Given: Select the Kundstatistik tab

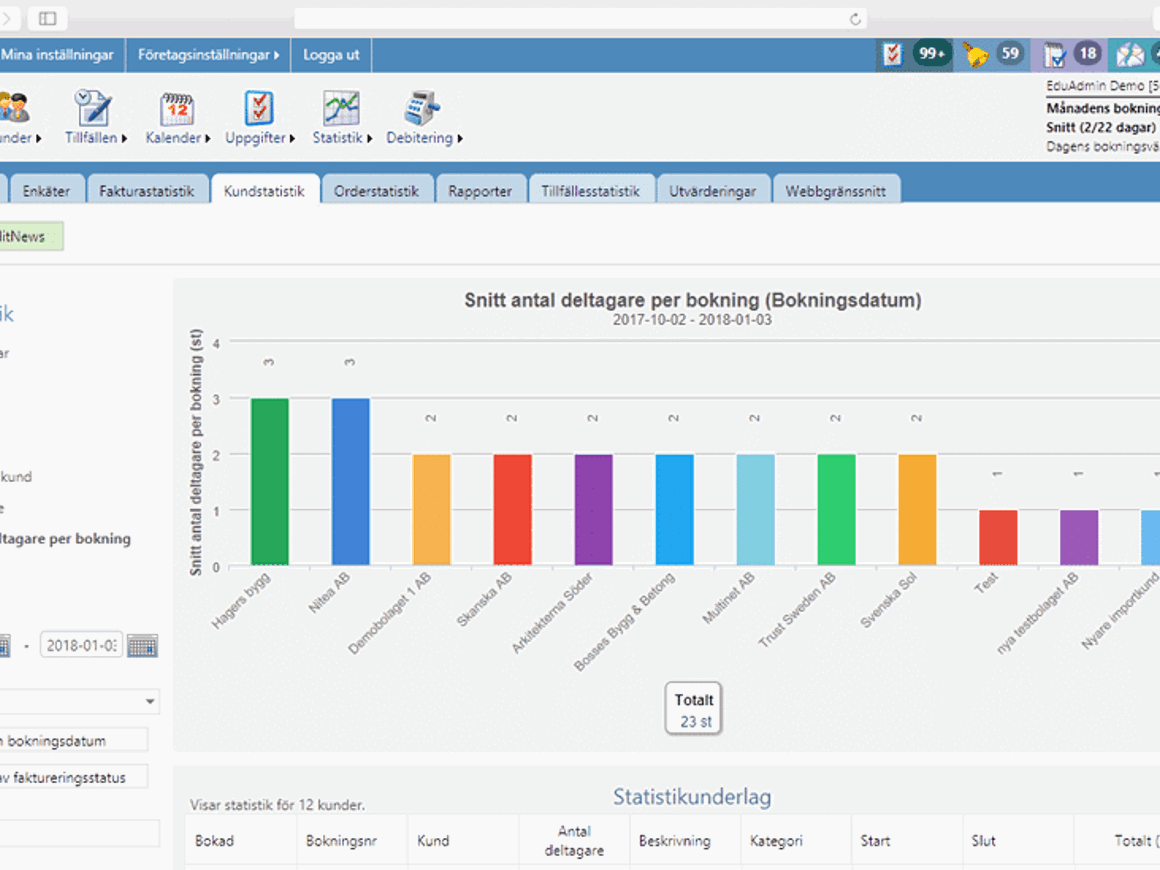Looking at the screenshot, I should coord(264,191).
